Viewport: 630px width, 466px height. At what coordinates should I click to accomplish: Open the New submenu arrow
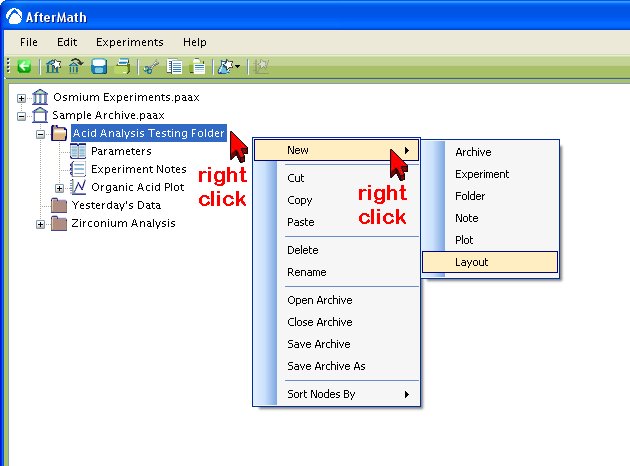coord(407,150)
